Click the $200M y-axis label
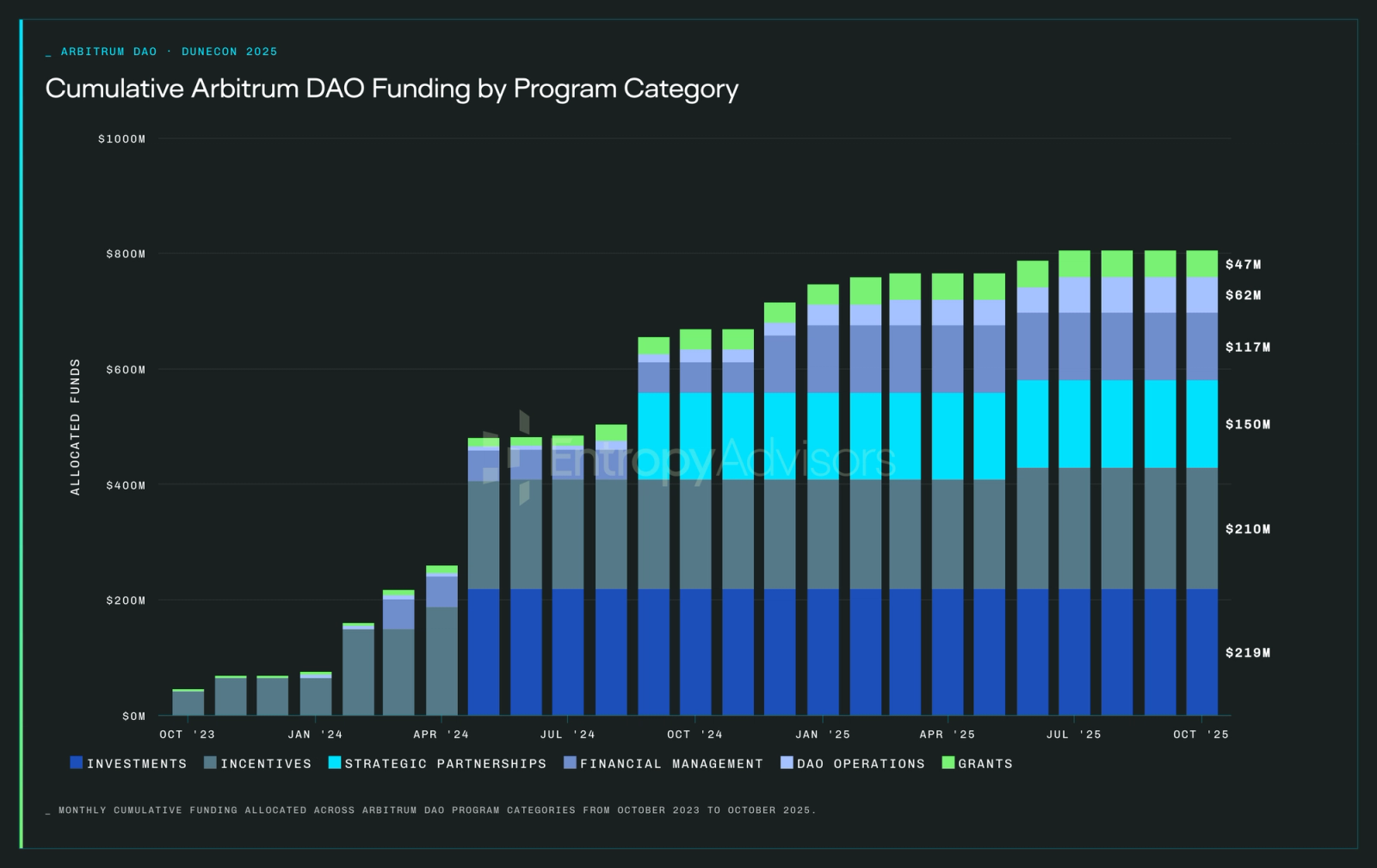This screenshot has height=868, width=1377. (x=126, y=601)
